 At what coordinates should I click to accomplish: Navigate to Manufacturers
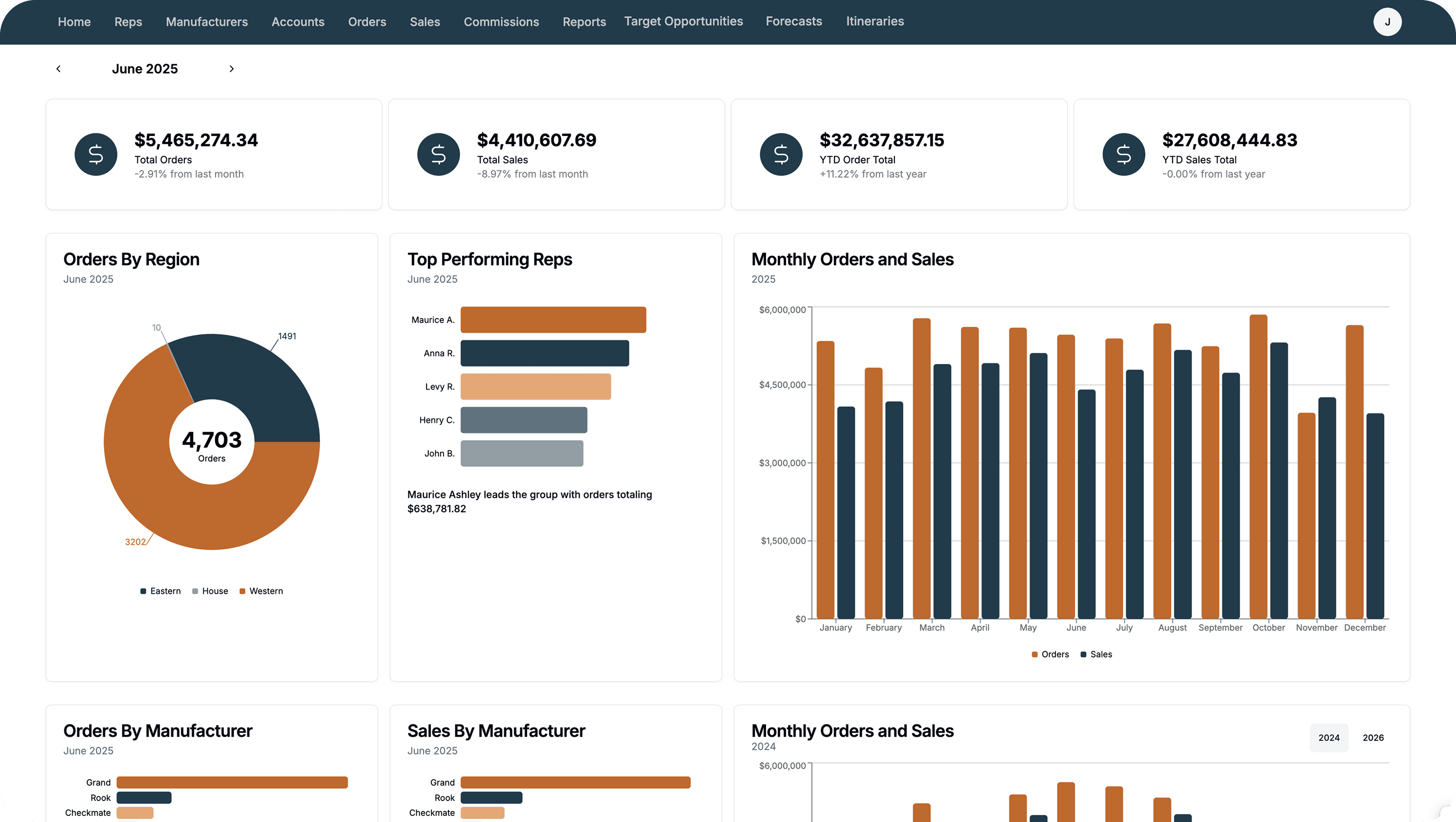207,22
